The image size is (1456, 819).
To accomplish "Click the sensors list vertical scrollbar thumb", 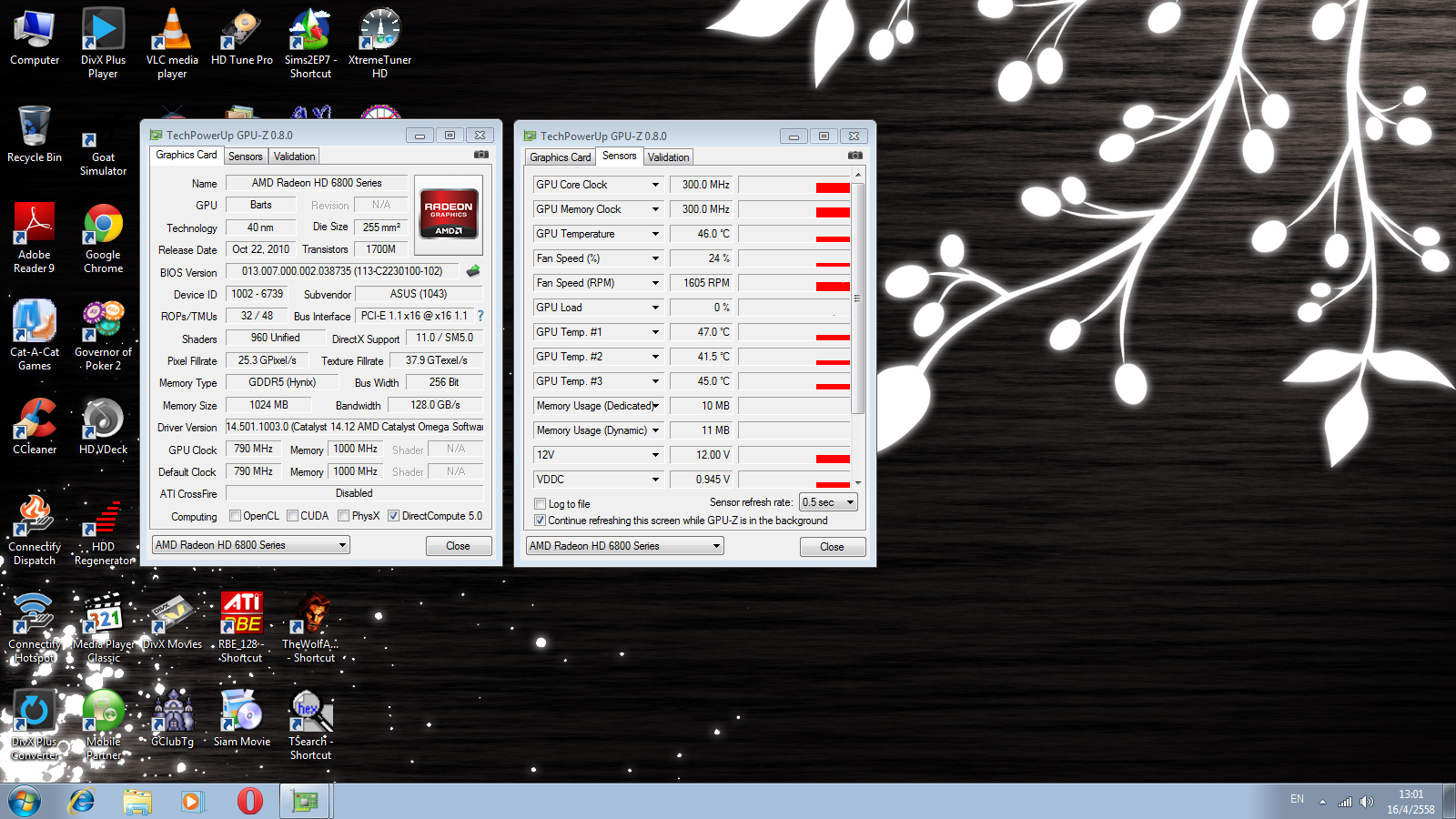I will [857, 298].
